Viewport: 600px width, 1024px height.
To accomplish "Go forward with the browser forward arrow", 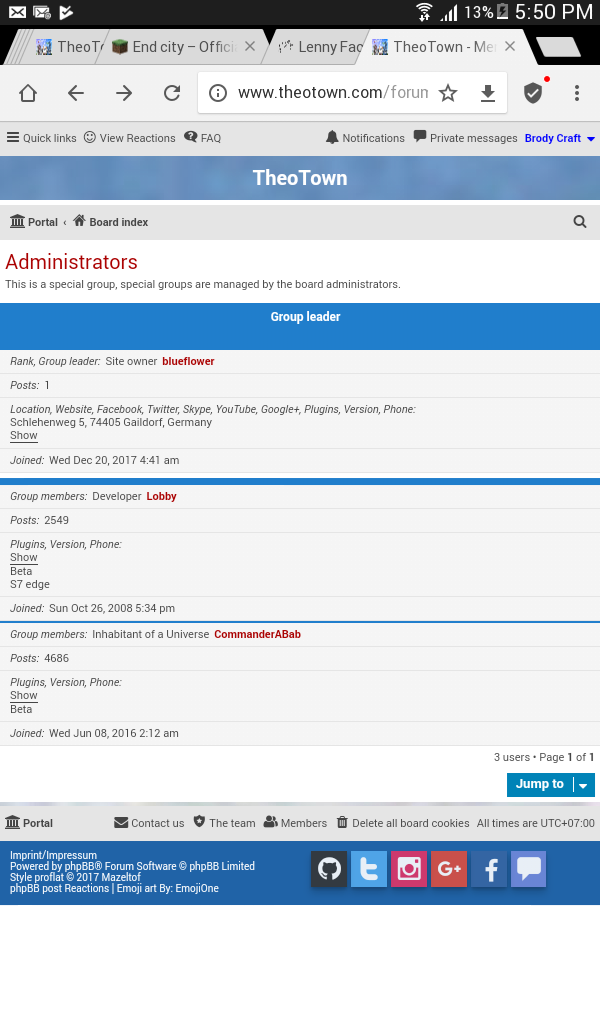I will tap(124, 93).
